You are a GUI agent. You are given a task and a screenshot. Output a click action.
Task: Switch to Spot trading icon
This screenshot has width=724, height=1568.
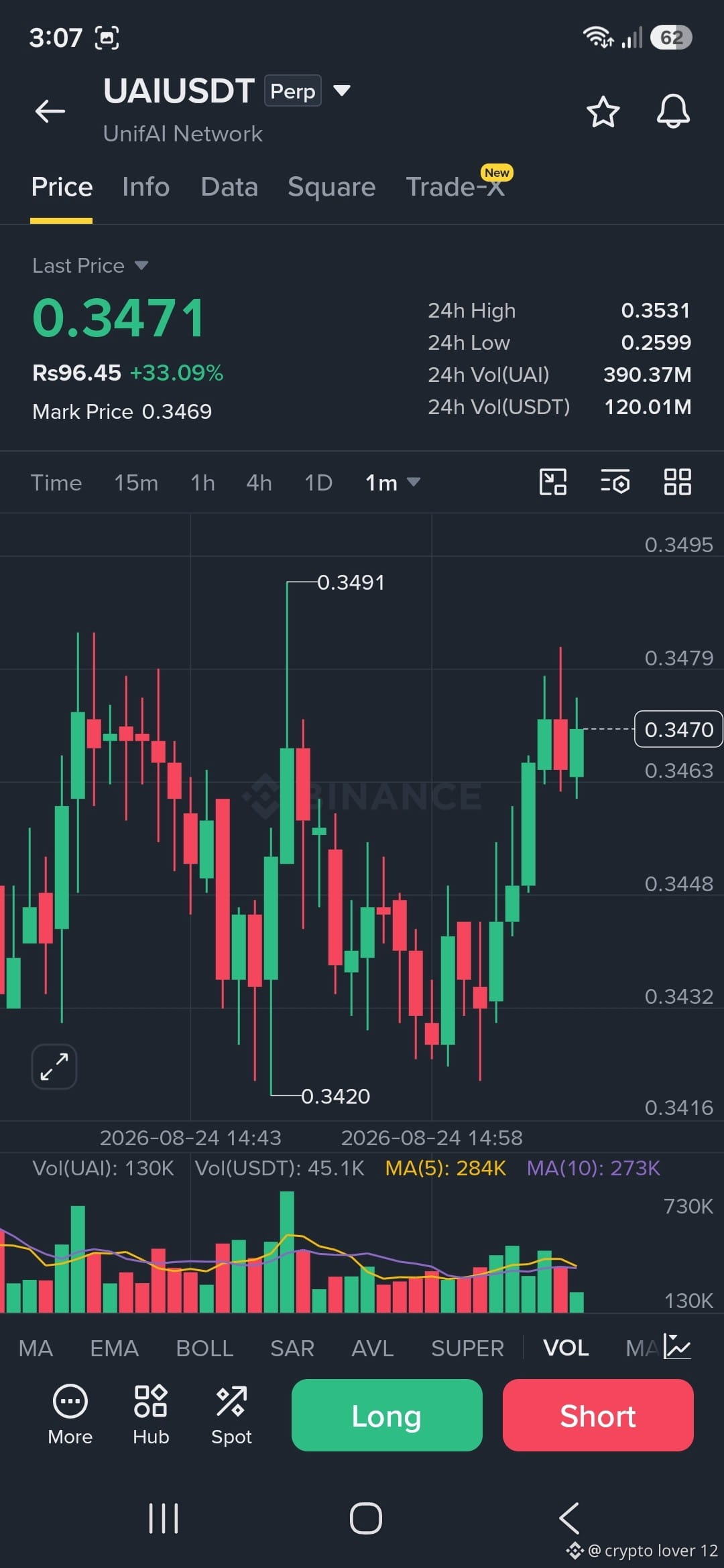[x=231, y=1414]
